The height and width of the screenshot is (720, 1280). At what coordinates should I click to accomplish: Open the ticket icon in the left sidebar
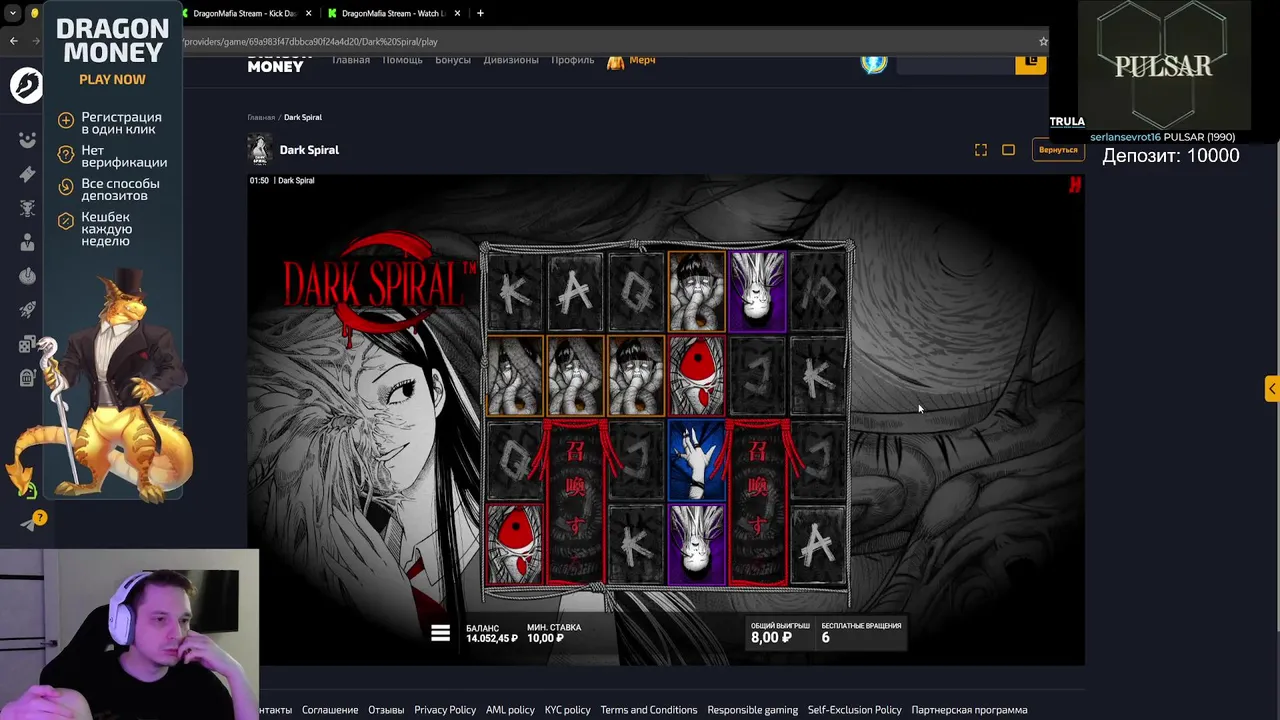(x=27, y=175)
